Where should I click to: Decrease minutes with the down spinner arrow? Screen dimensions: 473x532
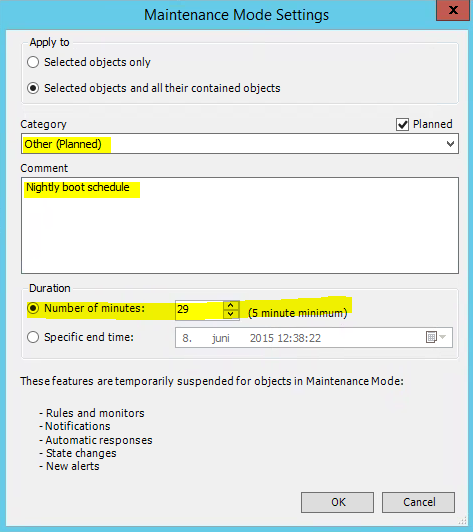(231, 314)
